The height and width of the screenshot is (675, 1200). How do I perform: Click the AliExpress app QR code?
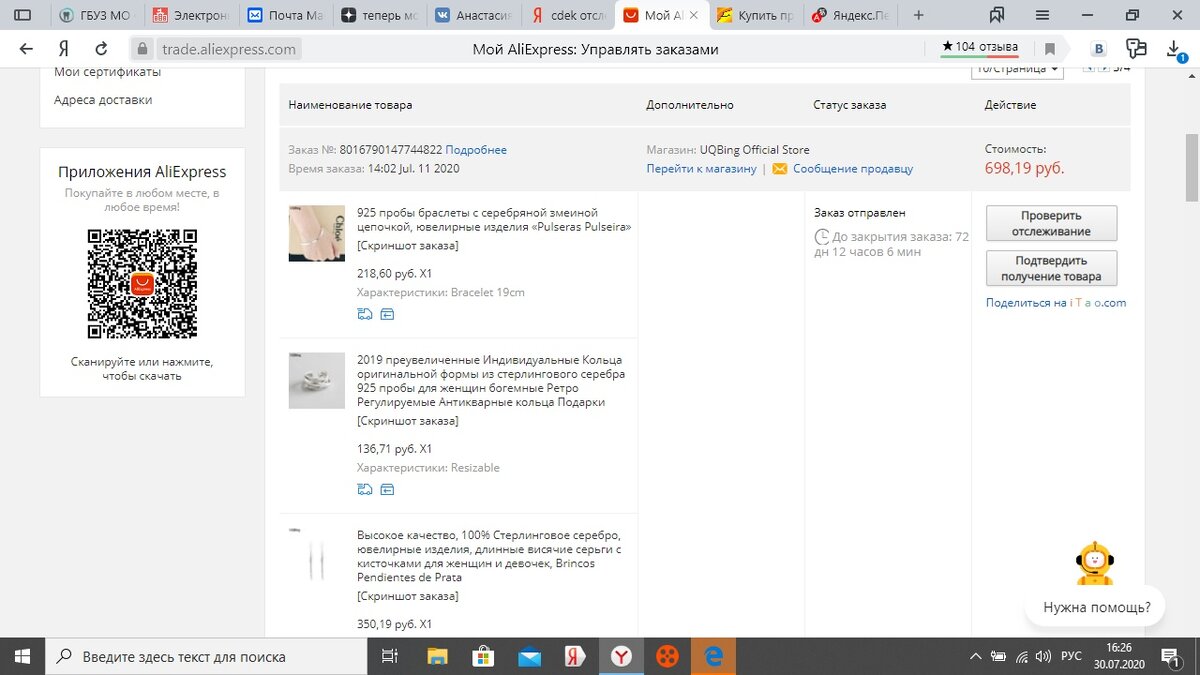(x=142, y=284)
